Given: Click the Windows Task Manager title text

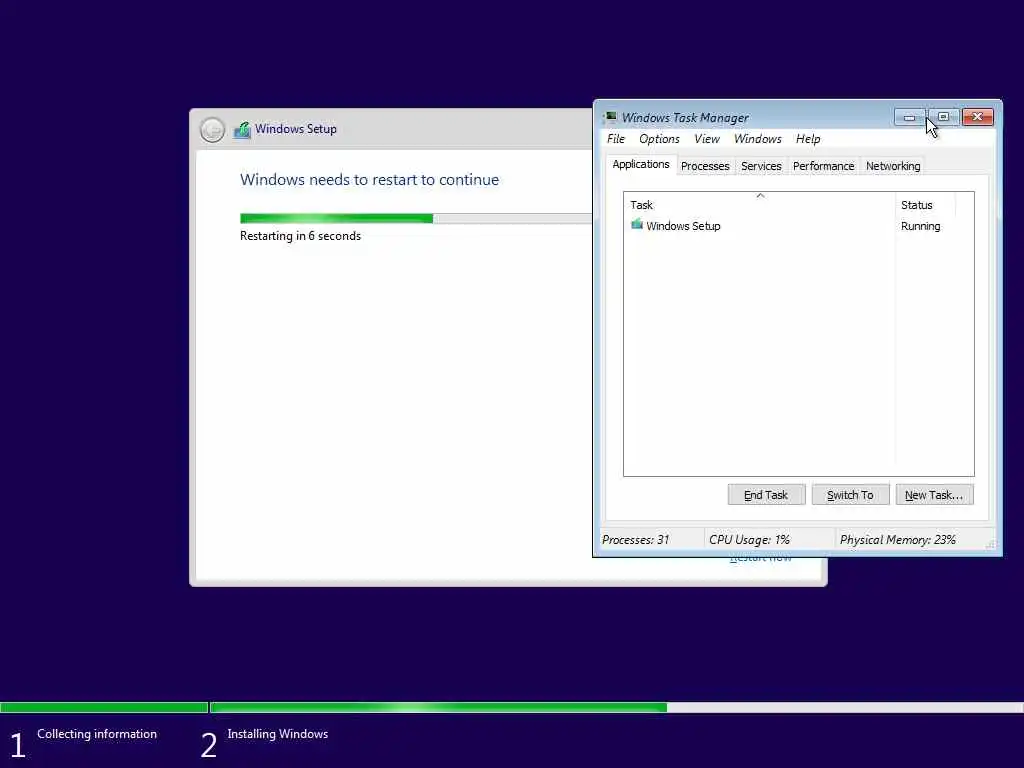Looking at the screenshot, I should pos(685,118).
